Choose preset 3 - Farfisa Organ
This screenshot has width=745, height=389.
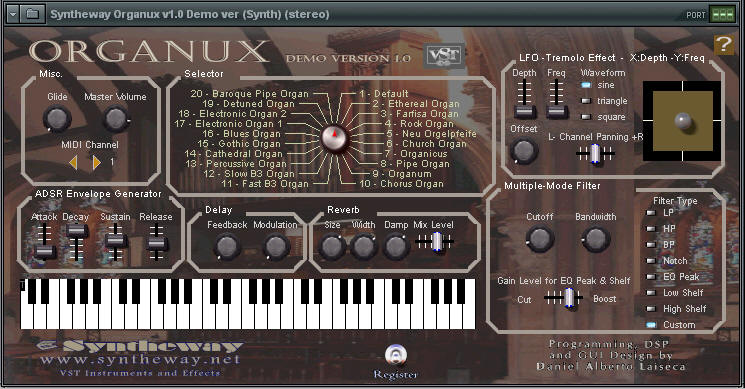point(420,114)
